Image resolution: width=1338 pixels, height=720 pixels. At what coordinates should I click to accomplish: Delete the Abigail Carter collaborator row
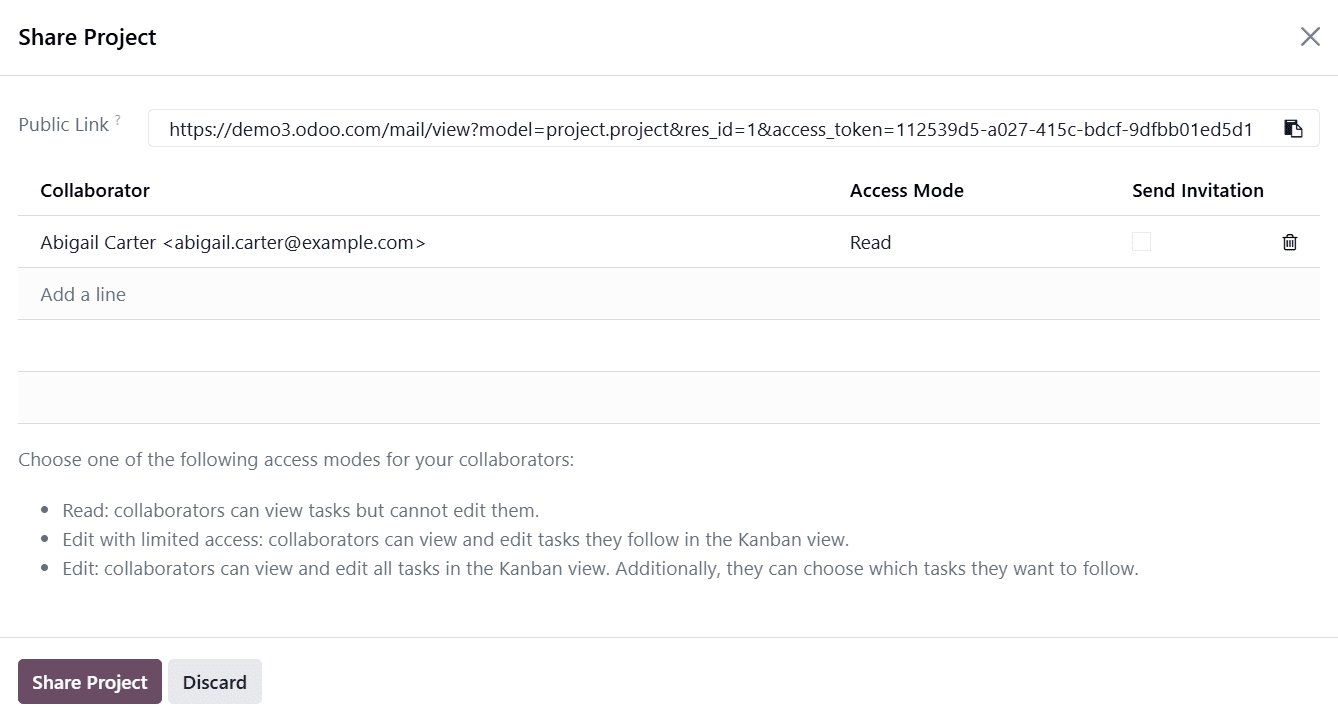pos(1290,242)
